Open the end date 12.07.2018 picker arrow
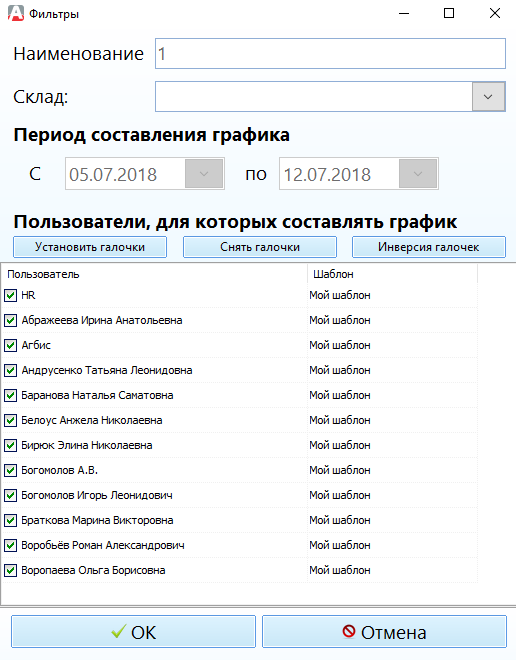The image size is (516, 660). pyautogui.click(x=418, y=173)
